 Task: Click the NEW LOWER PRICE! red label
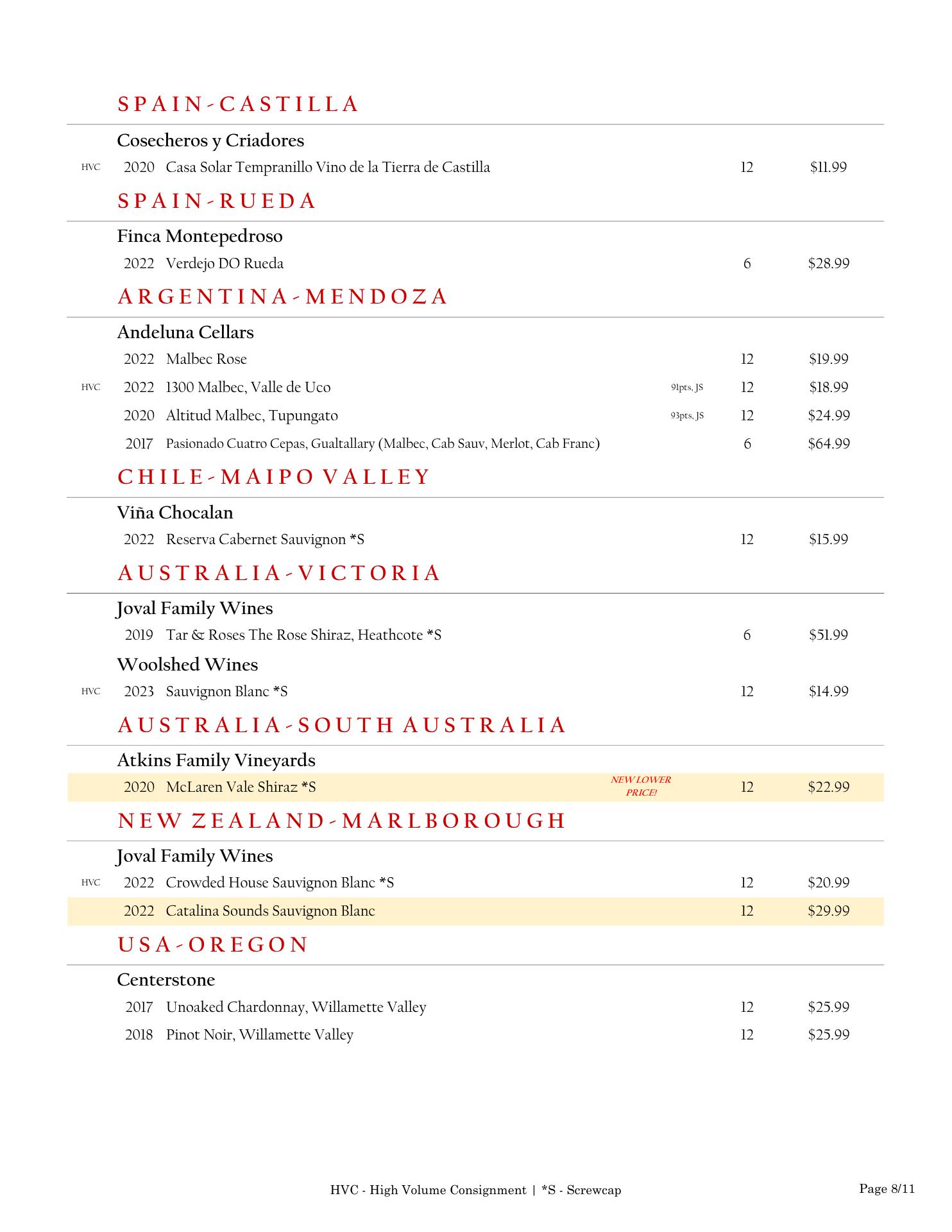641,787
